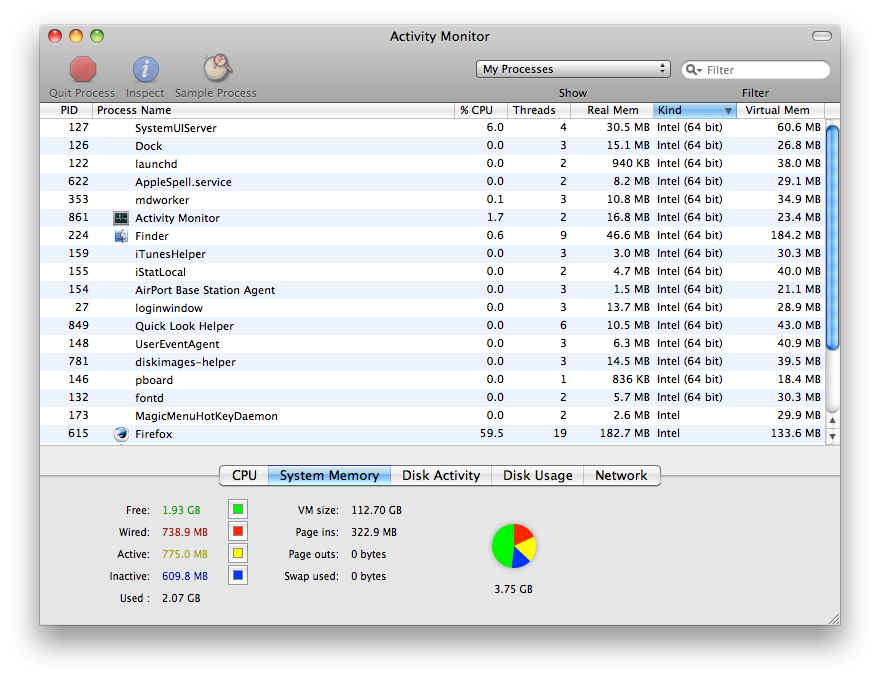
Task: Select the fontd process row
Action: [433, 397]
